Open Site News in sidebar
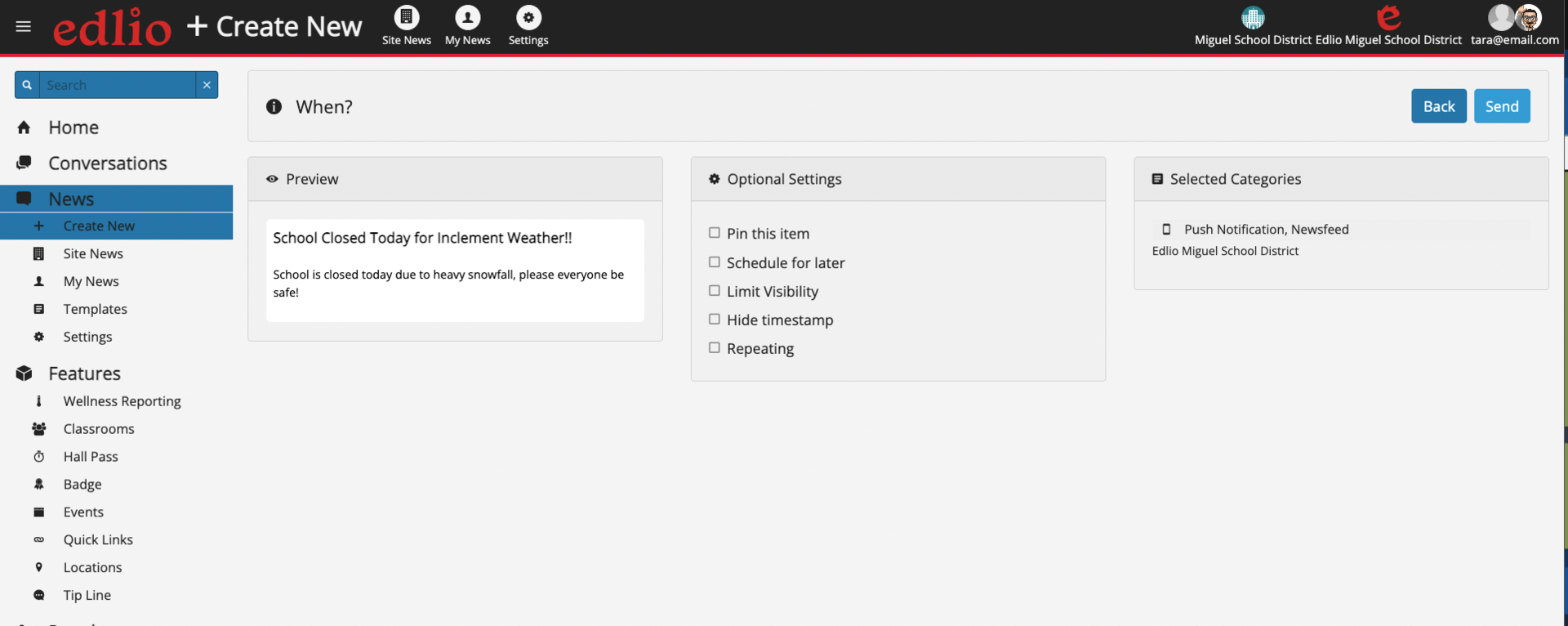Screen dimensions: 1568x626 93,254
